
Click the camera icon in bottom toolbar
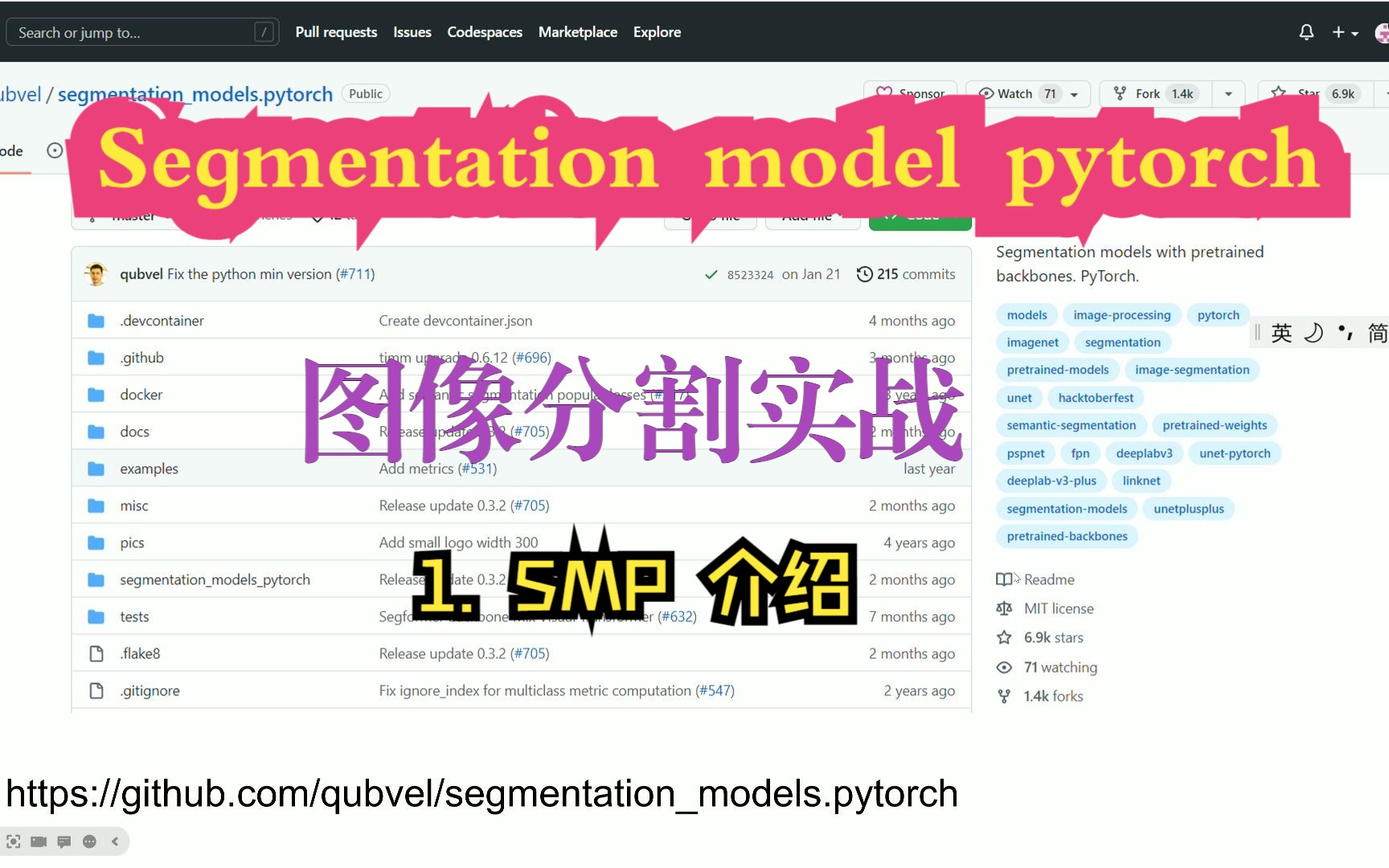pyautogui.click(x=39, y=841)
